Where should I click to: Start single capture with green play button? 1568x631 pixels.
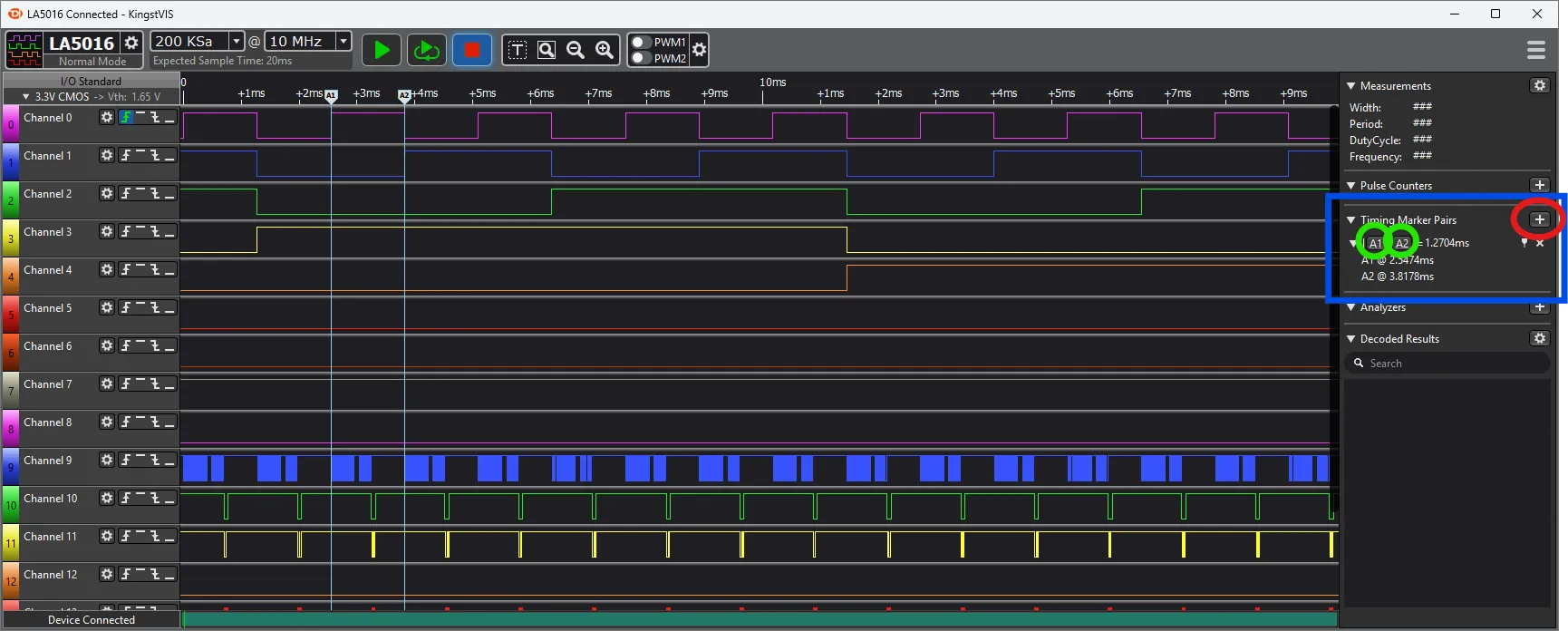click(x=382, y=50)
